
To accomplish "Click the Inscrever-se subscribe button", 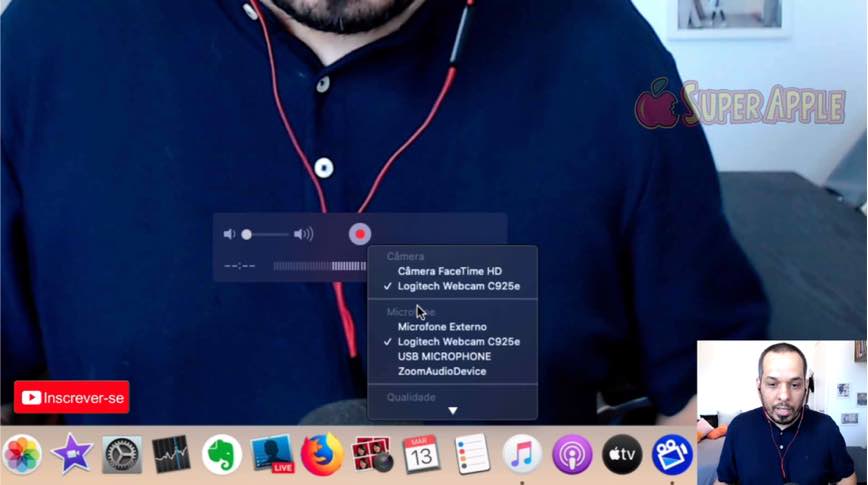I will coord(72,397).
